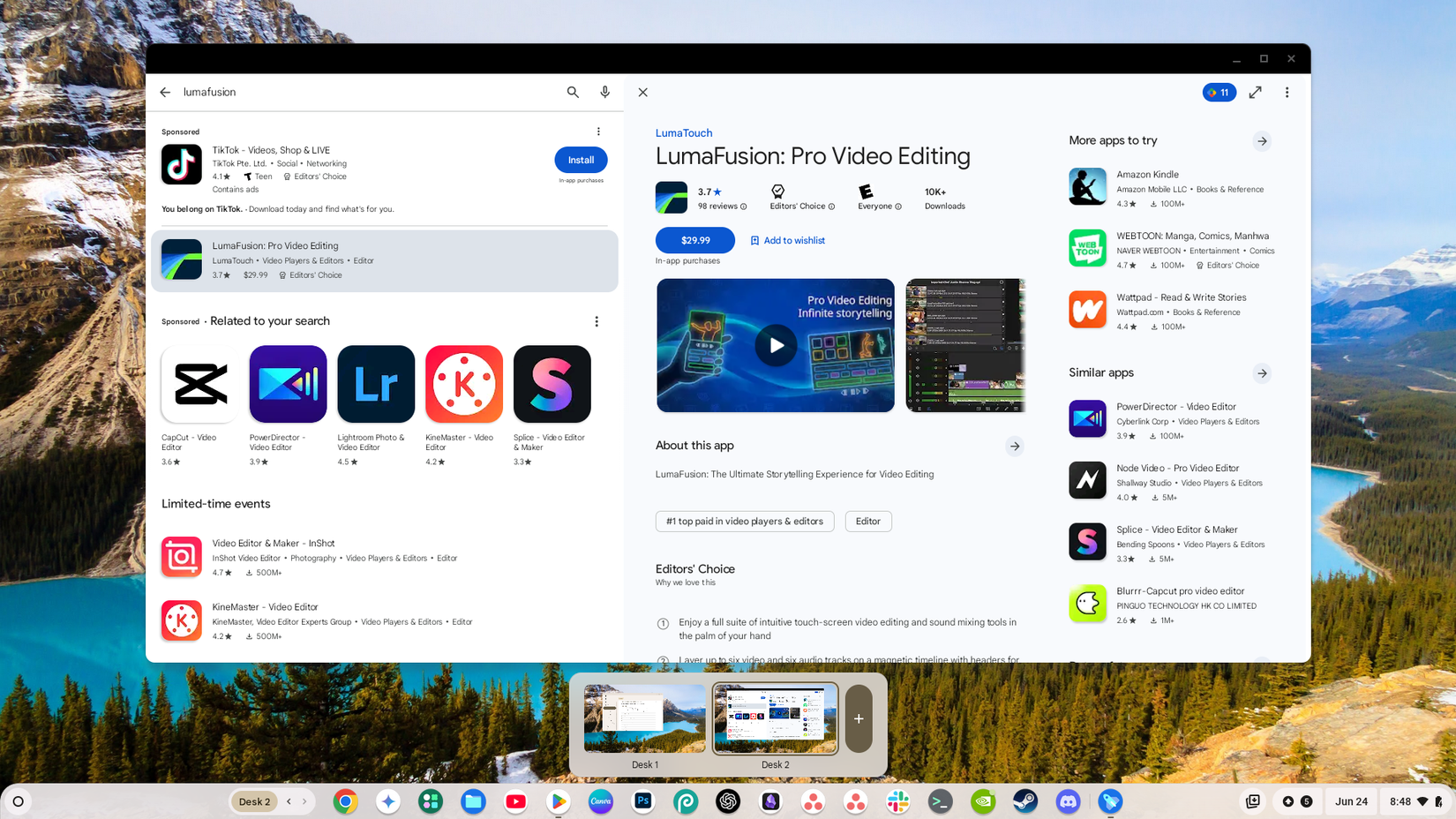The height and width of the screenshot is (819, 1456).
Task: Open the sponsored TikTok three-dot menu
Action: [x=598, y=131]
